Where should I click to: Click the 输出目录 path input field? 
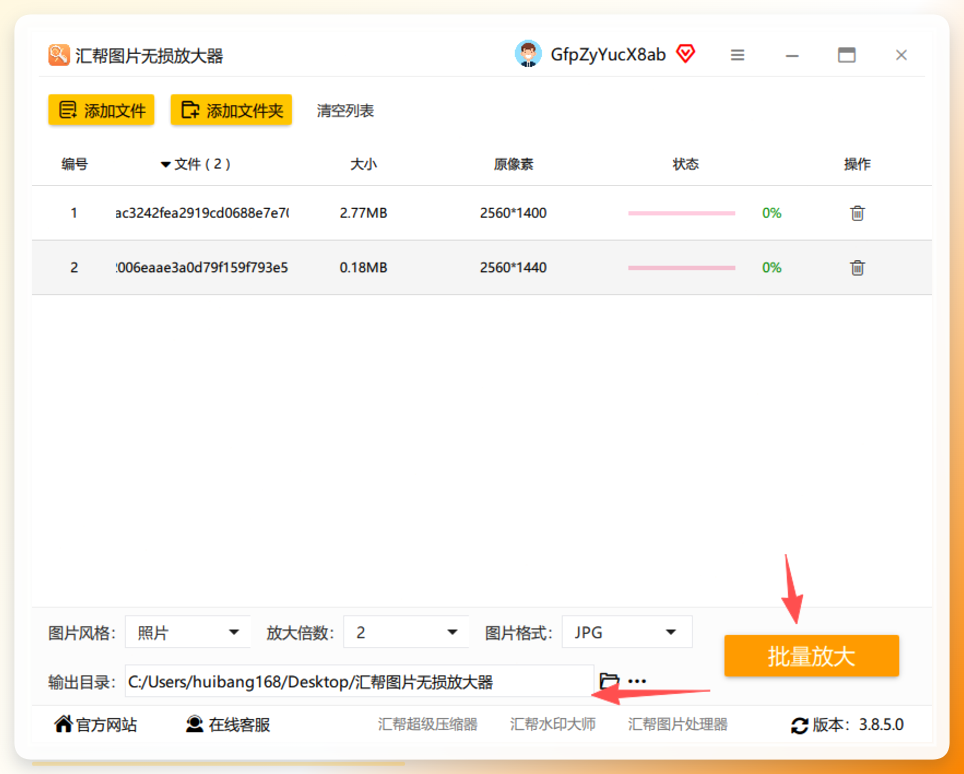pos(360,681)
